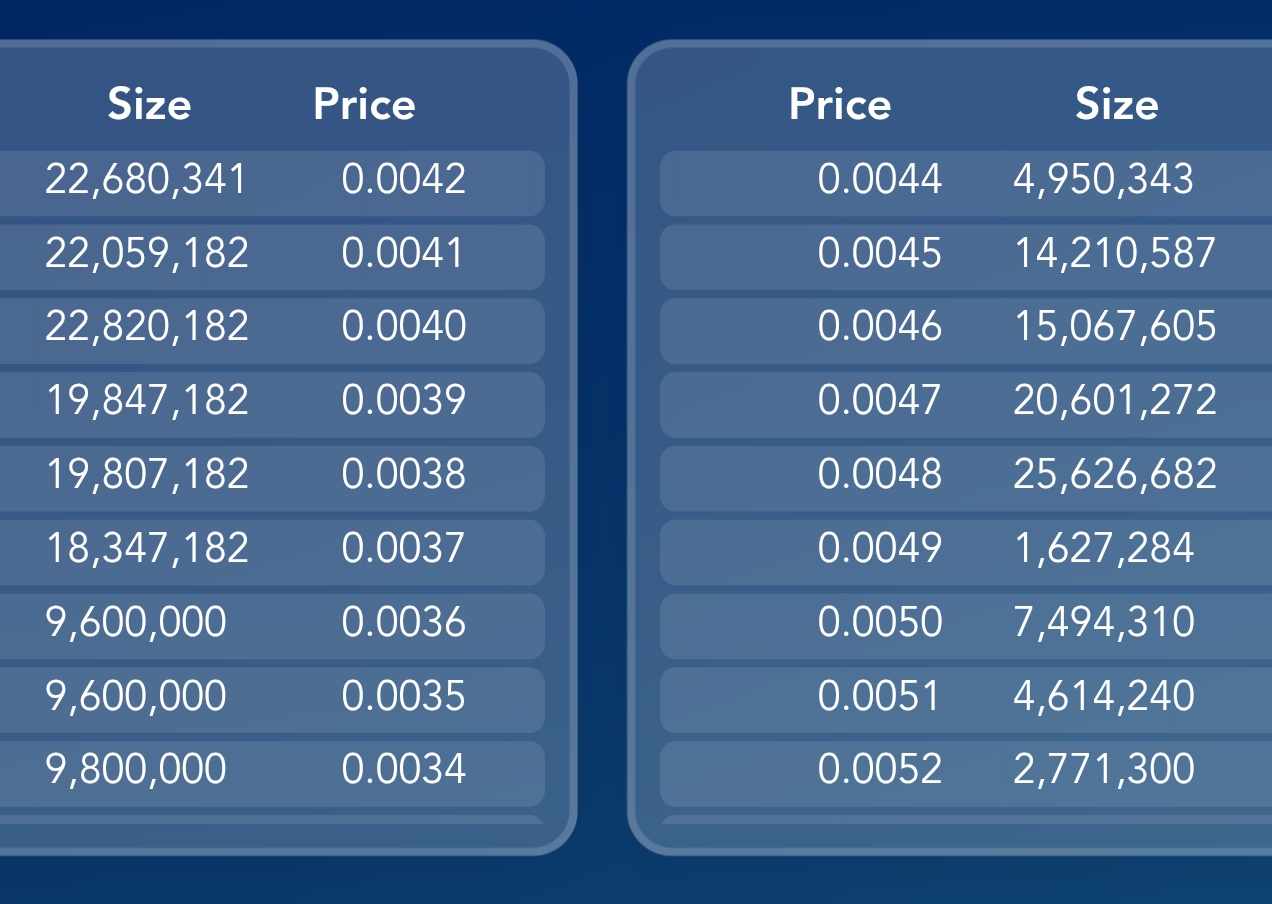The width and height of the screenshot is (1272, 904).
Task: Click the ask-side Size column header
Action: (x=1117, y=105)
